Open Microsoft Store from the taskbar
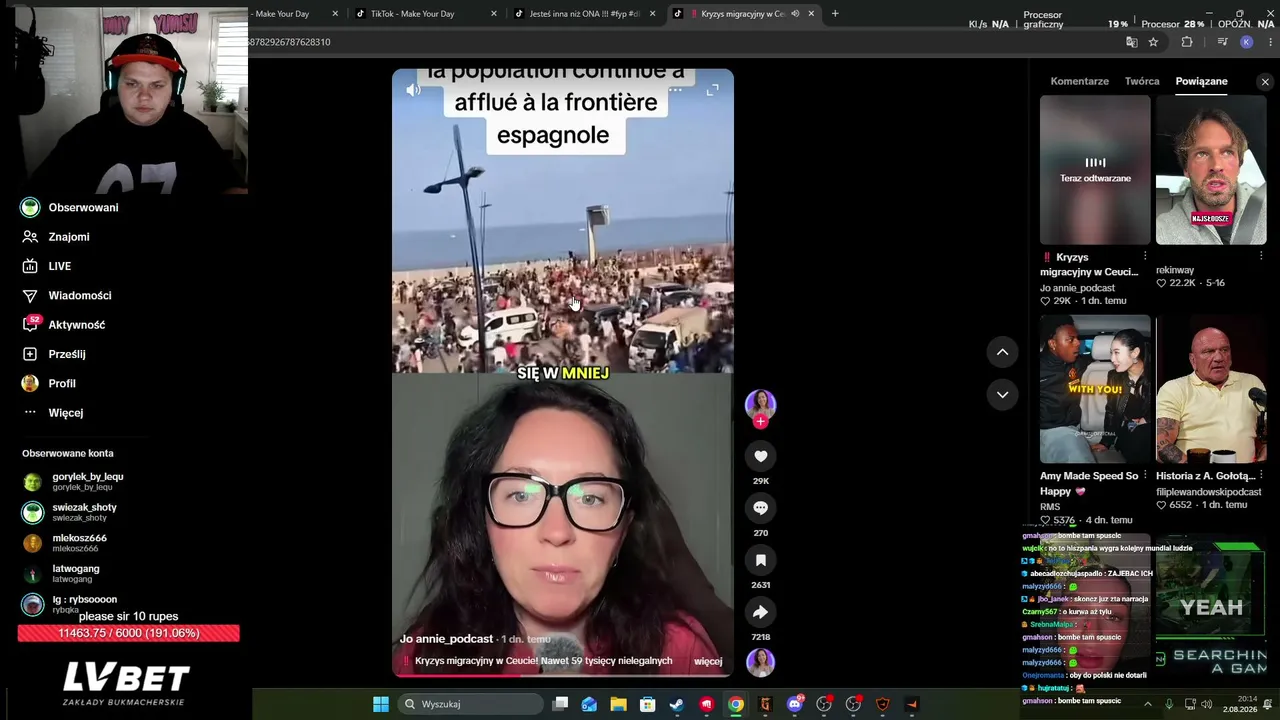Viewport: 1280px width, 720px height. click(x=647, y=704)
